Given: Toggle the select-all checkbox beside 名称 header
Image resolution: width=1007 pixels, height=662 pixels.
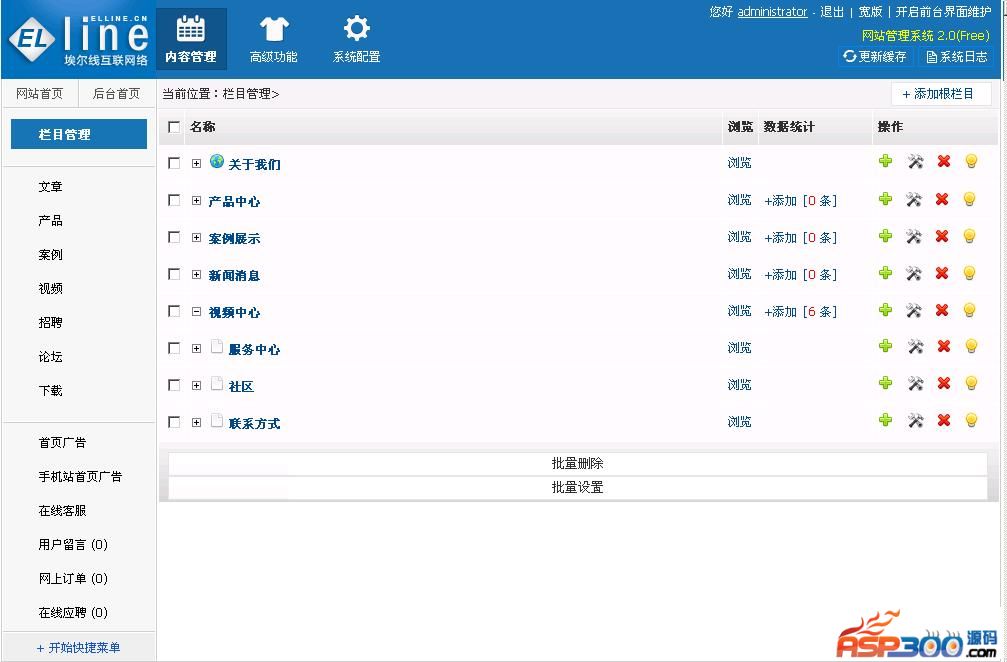Looking at the screenshot, I should (174, 126).
